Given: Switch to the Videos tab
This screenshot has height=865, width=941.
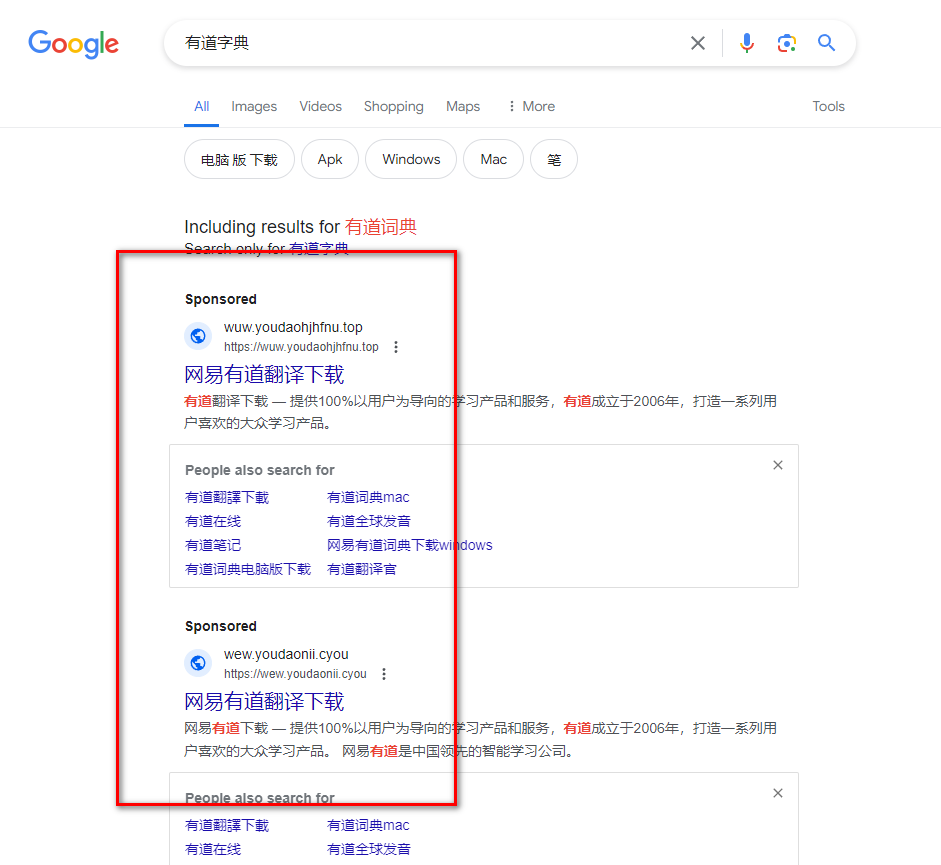Looking at the screenshot, I should pos(320,106).
